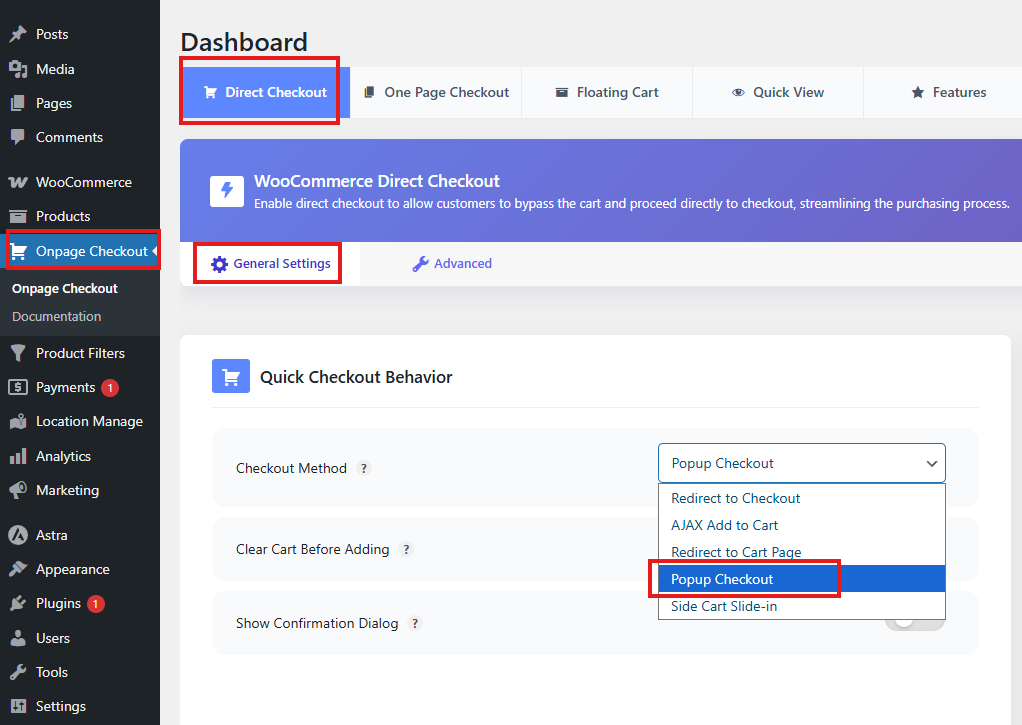
Task: Select Redirect to Checkout option
Action: point(802,498)
